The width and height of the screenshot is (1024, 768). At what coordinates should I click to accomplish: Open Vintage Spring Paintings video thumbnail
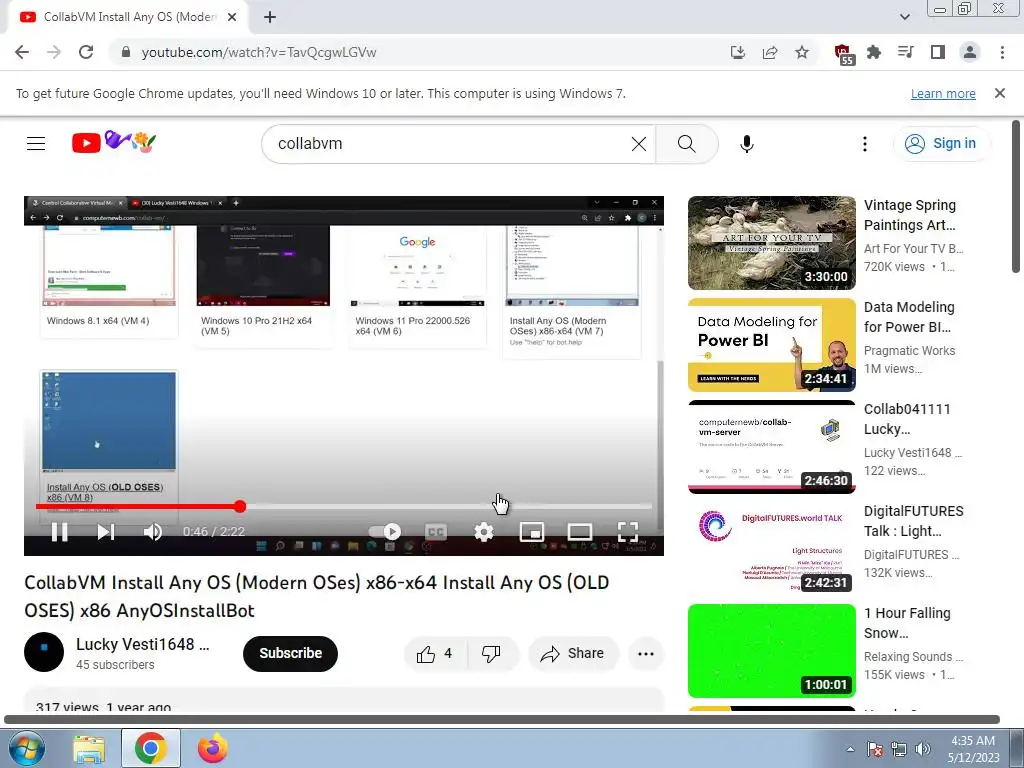pyautogui.click(x=771, y=243)
